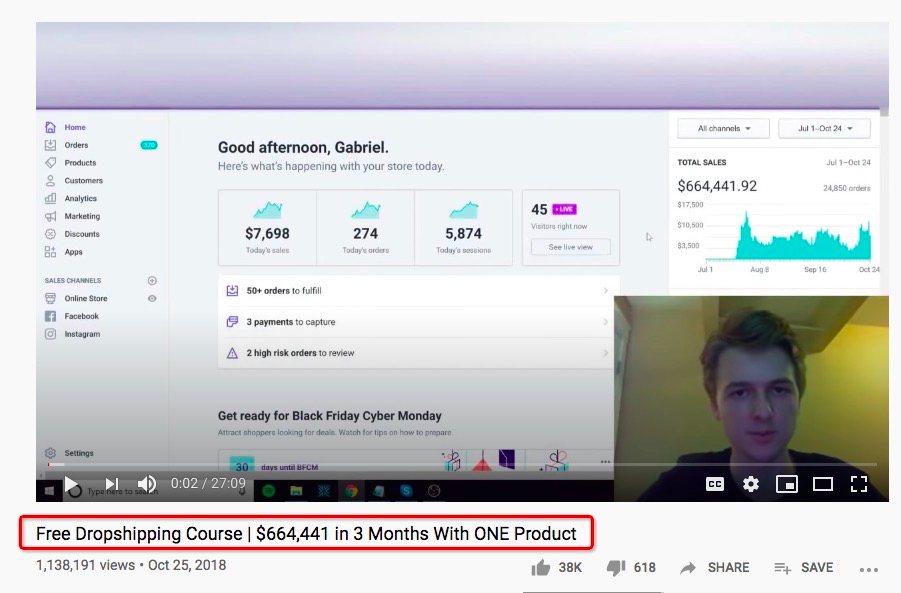Image resolution: width=901 pixels, height=593 pixels.
Task: Go to Apps in the sidebar
Action: click(73, 252)
